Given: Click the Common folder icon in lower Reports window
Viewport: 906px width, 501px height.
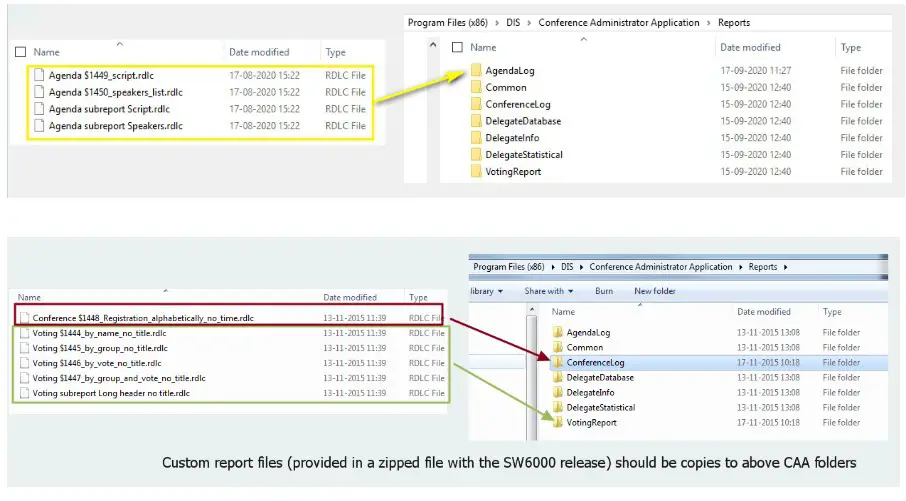Looking at the screenshot, I should 558,347.
